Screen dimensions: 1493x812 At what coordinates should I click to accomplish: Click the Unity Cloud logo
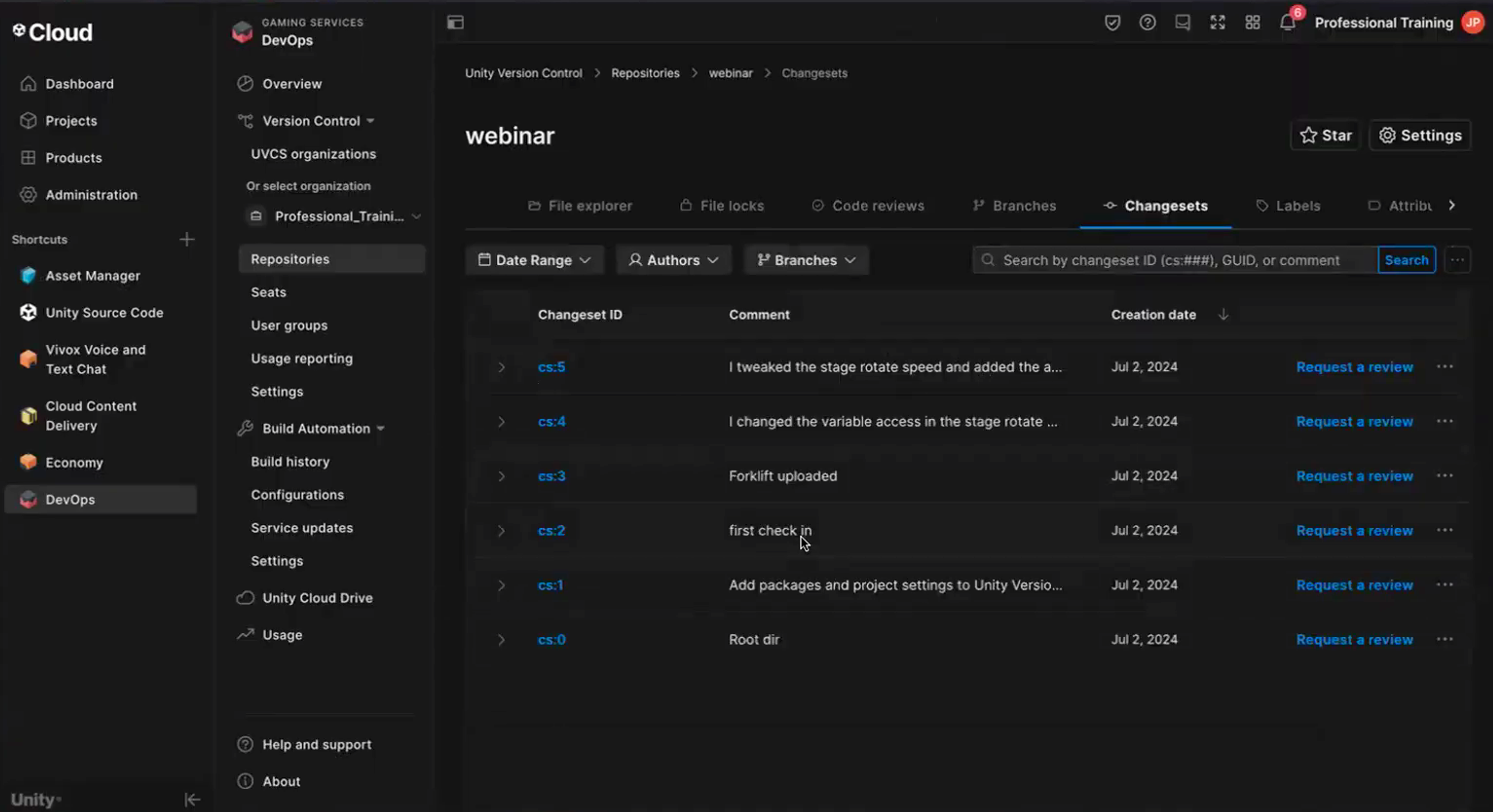tap(53, 32)
